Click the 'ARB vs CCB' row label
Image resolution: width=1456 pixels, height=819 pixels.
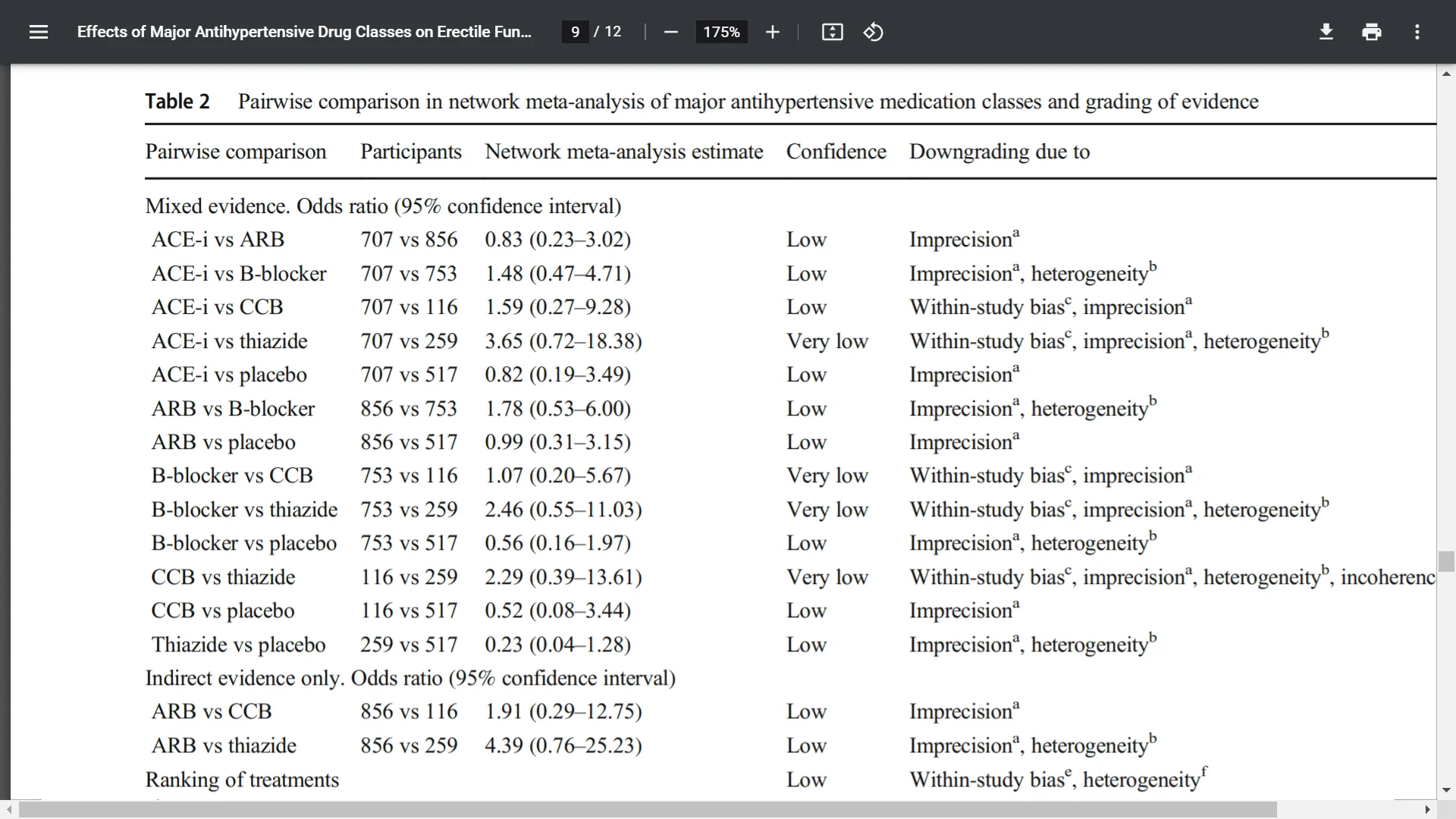click(x=212, y=711)
